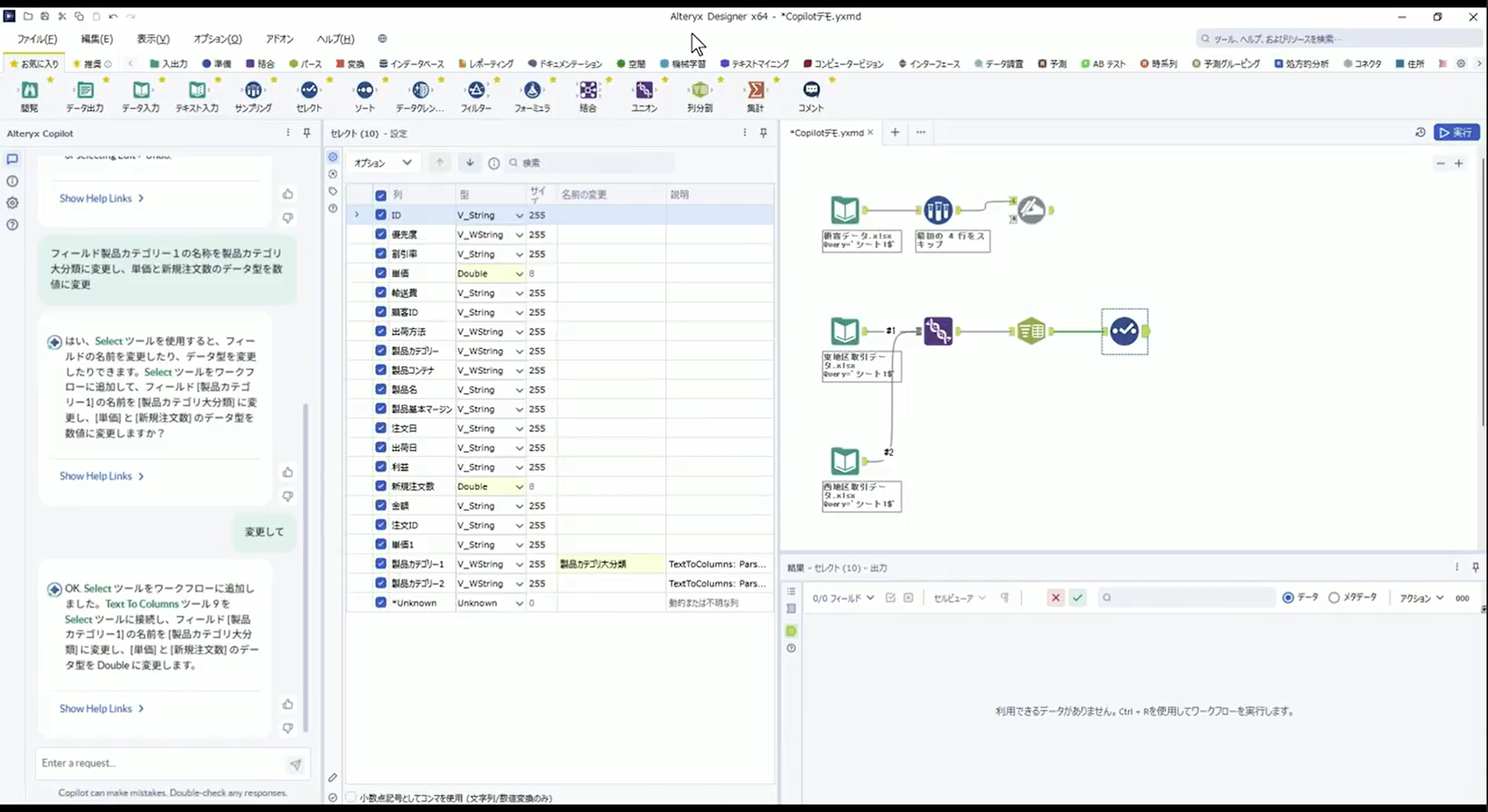This screenshot has width=1488, height=812.
Task: Open the オプション dropdown
Action: click(382, 163)
